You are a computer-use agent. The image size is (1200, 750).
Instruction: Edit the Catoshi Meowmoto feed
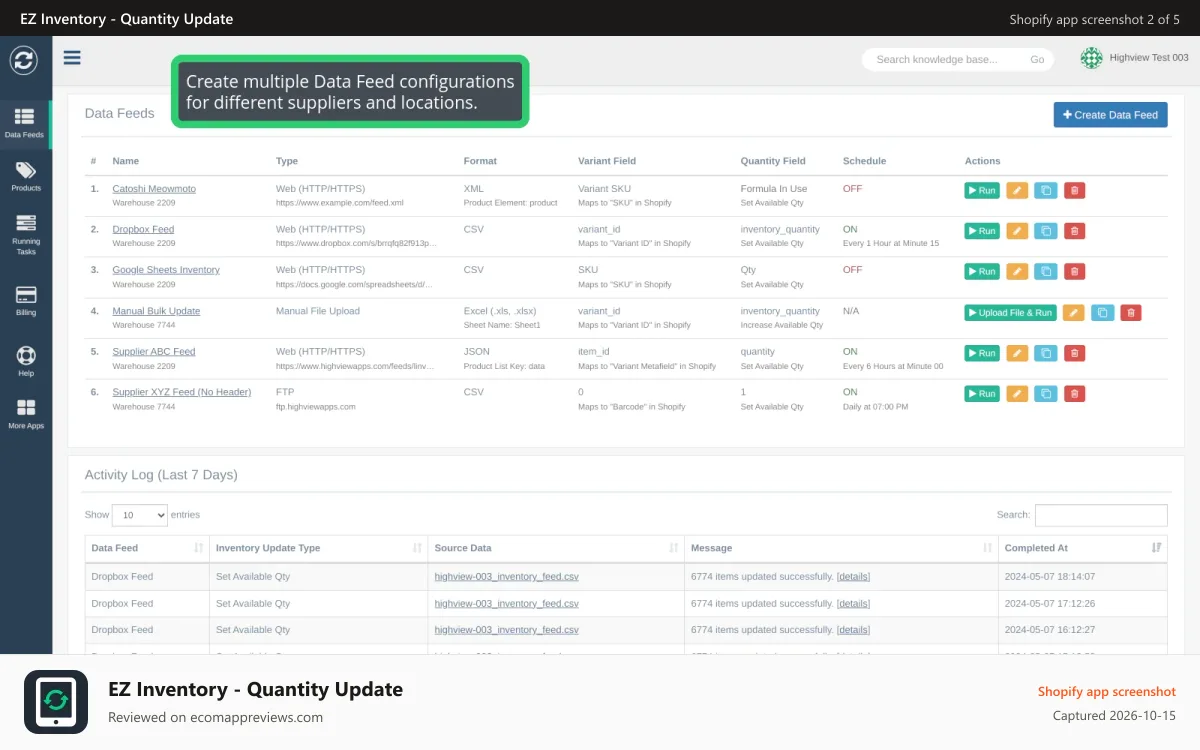[x=1017, y=190]
